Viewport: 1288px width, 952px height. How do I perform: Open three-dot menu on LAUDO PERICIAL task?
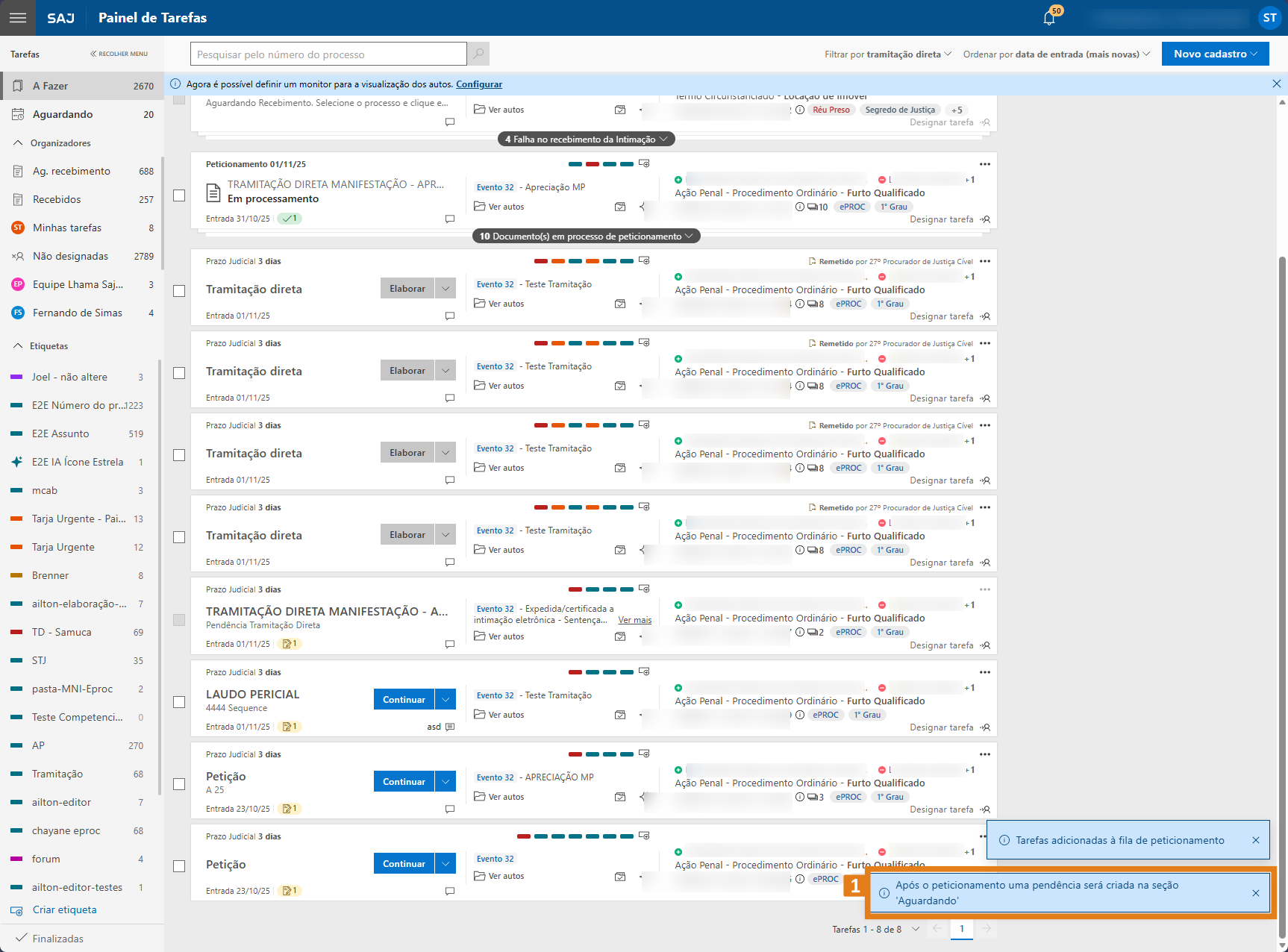coord(984,672)
